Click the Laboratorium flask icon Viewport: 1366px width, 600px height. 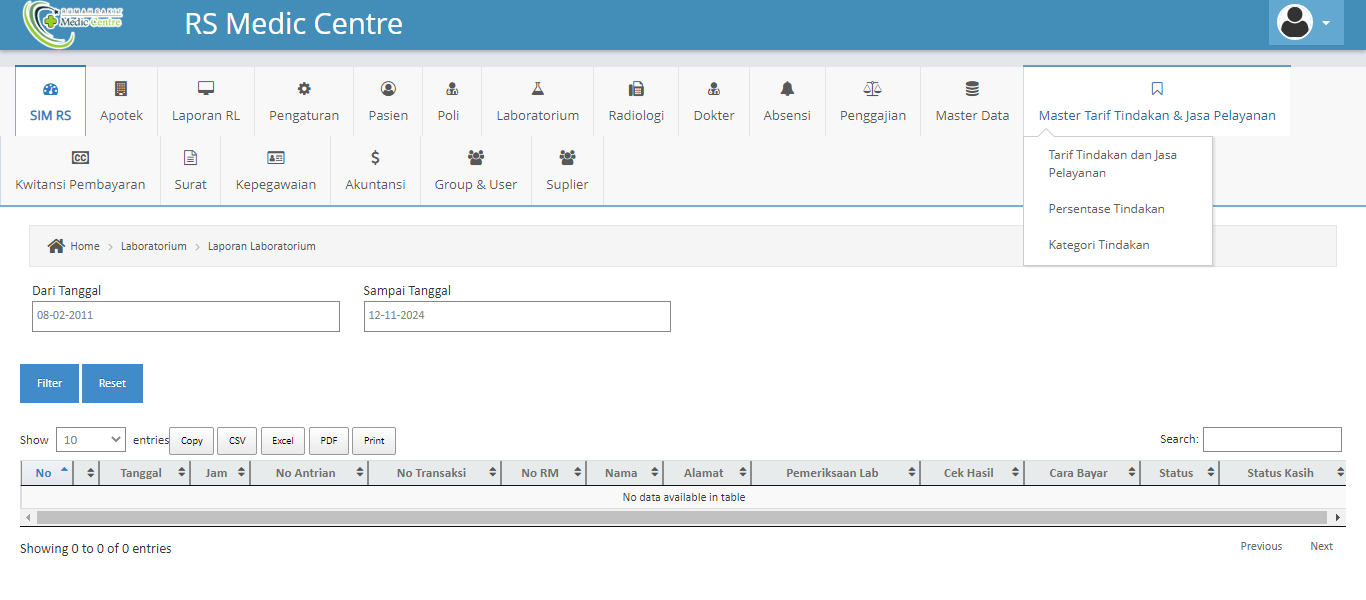tap(537, 89)
